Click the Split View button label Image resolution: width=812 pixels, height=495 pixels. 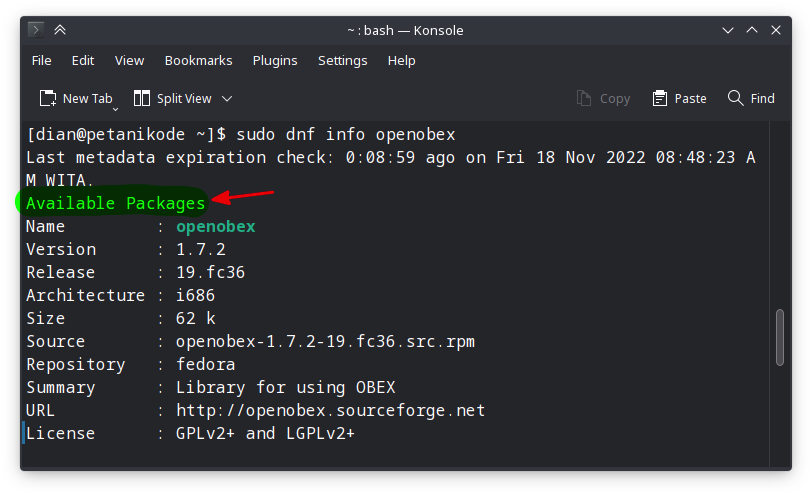(x=184, y=98)
